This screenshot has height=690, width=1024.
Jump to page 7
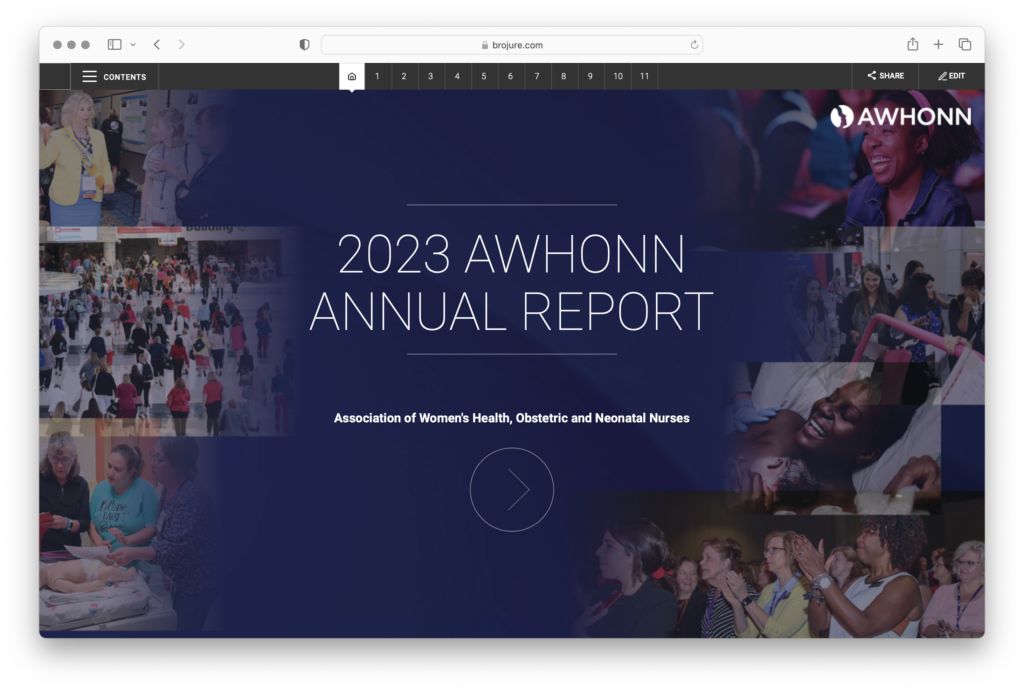point(537,76)
